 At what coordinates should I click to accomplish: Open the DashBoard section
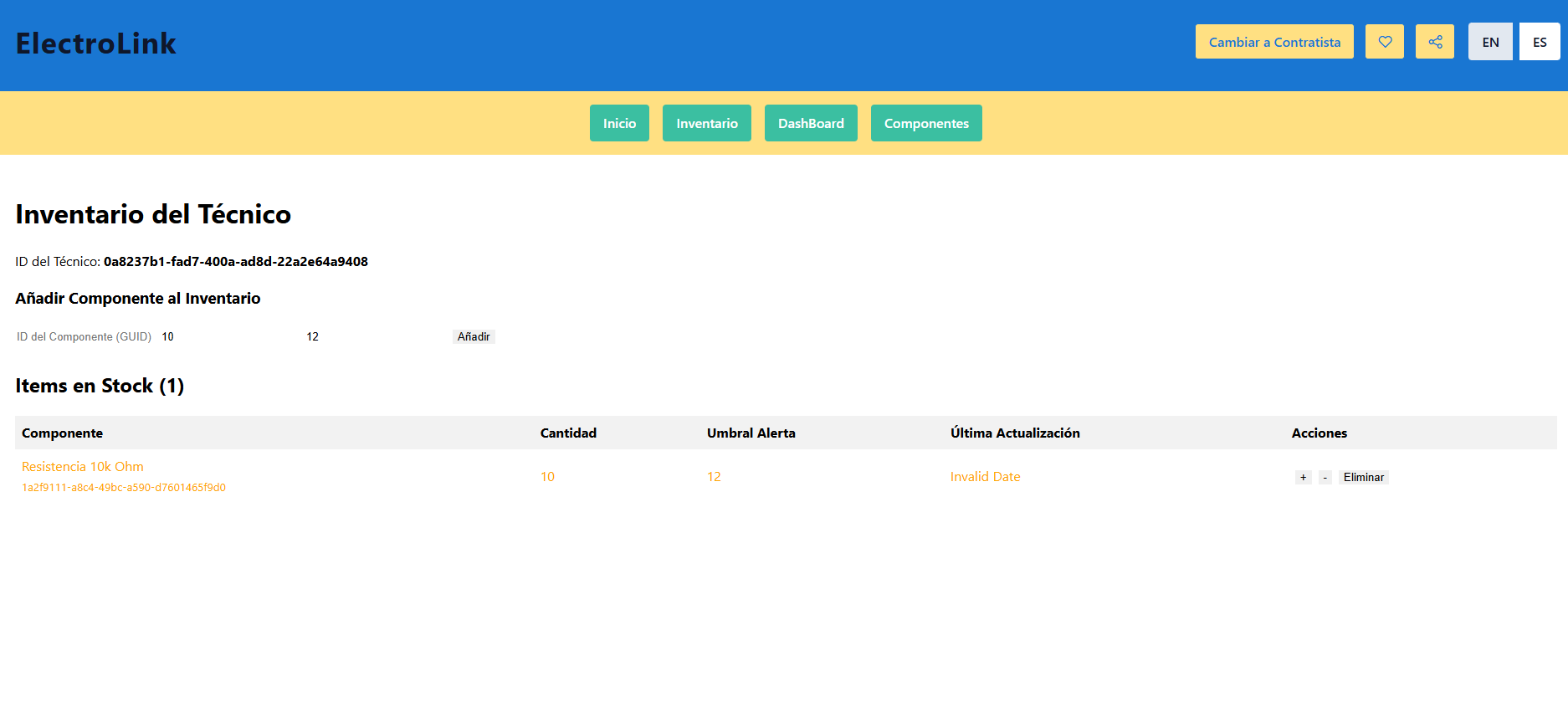pyautogui.click(x=811, y=123)
